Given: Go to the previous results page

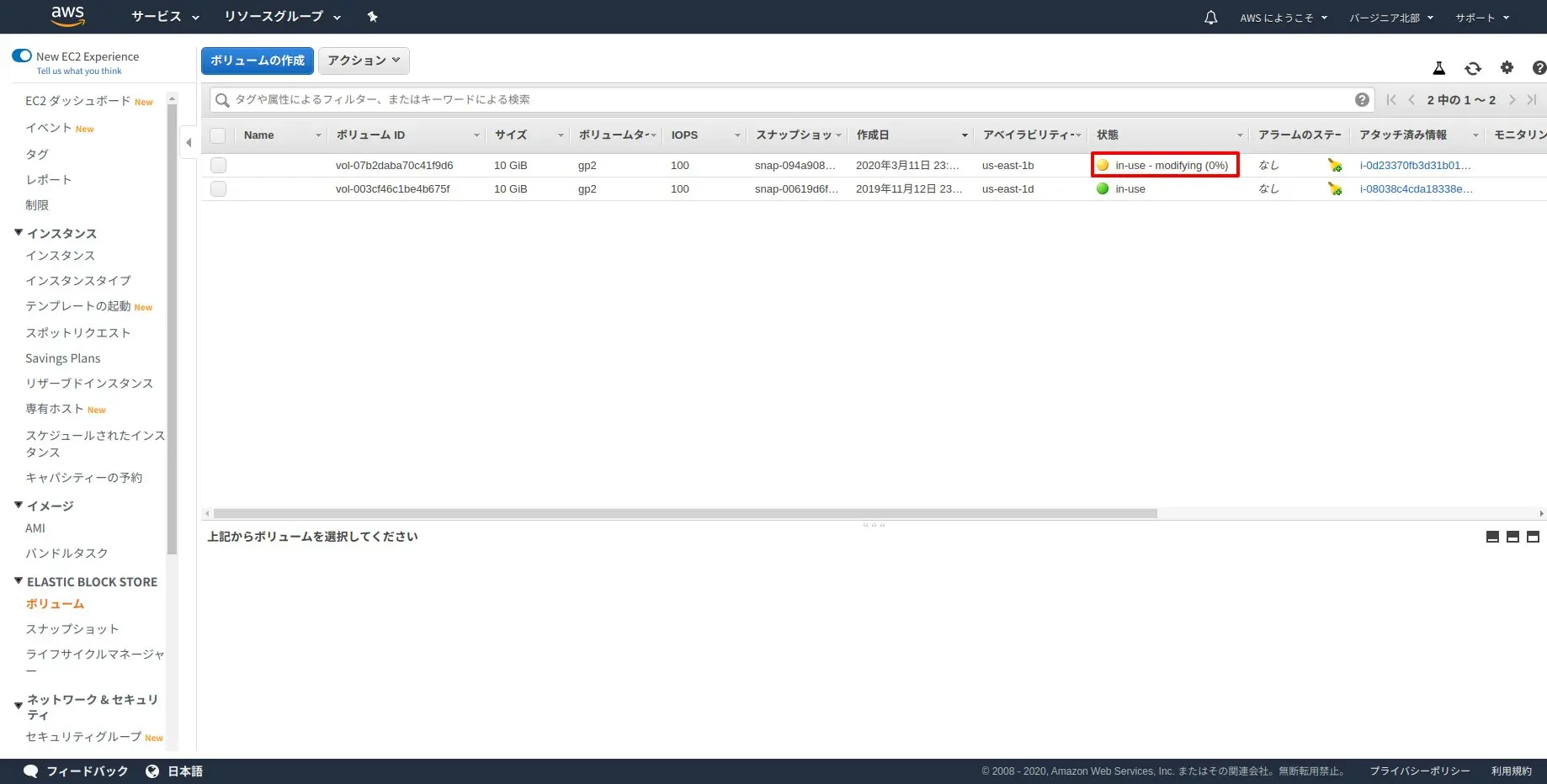Looking at the screenshot, I should (x=1411, y=99).
